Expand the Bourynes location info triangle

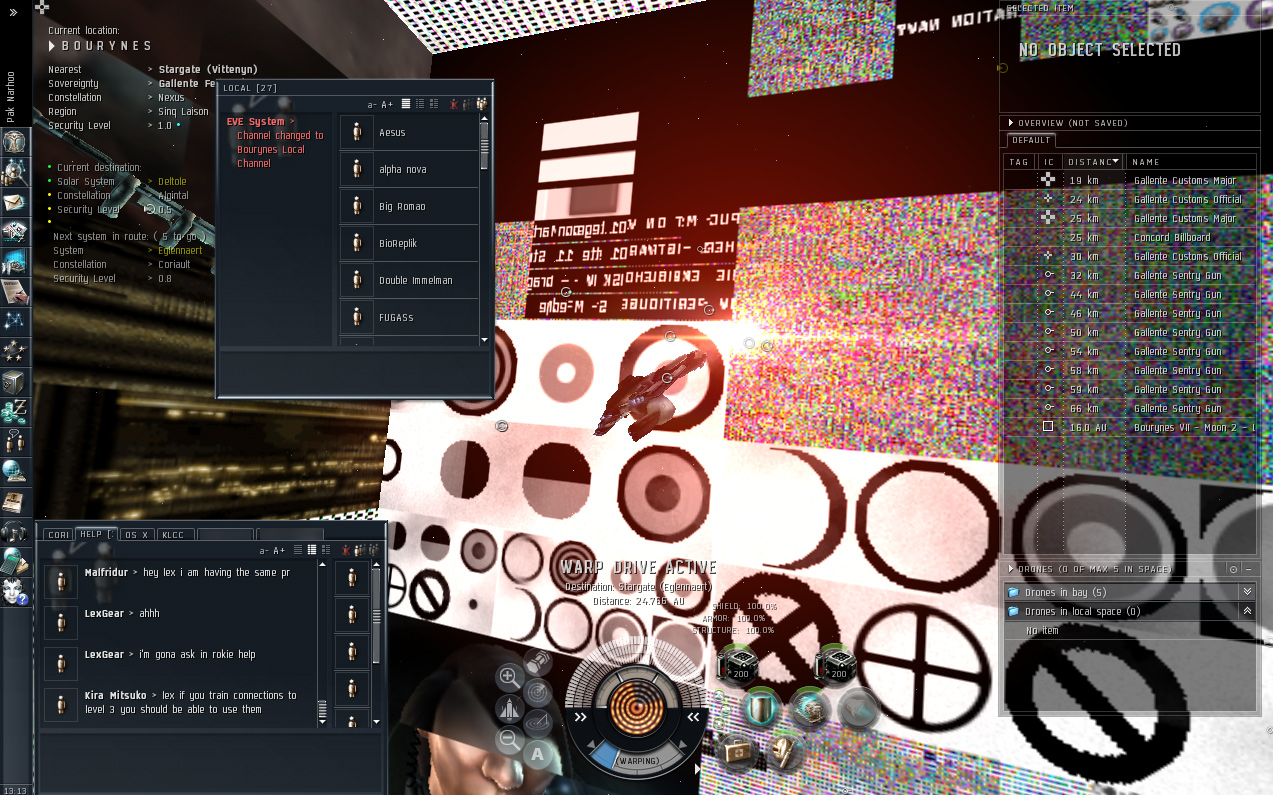click(52, 46)
